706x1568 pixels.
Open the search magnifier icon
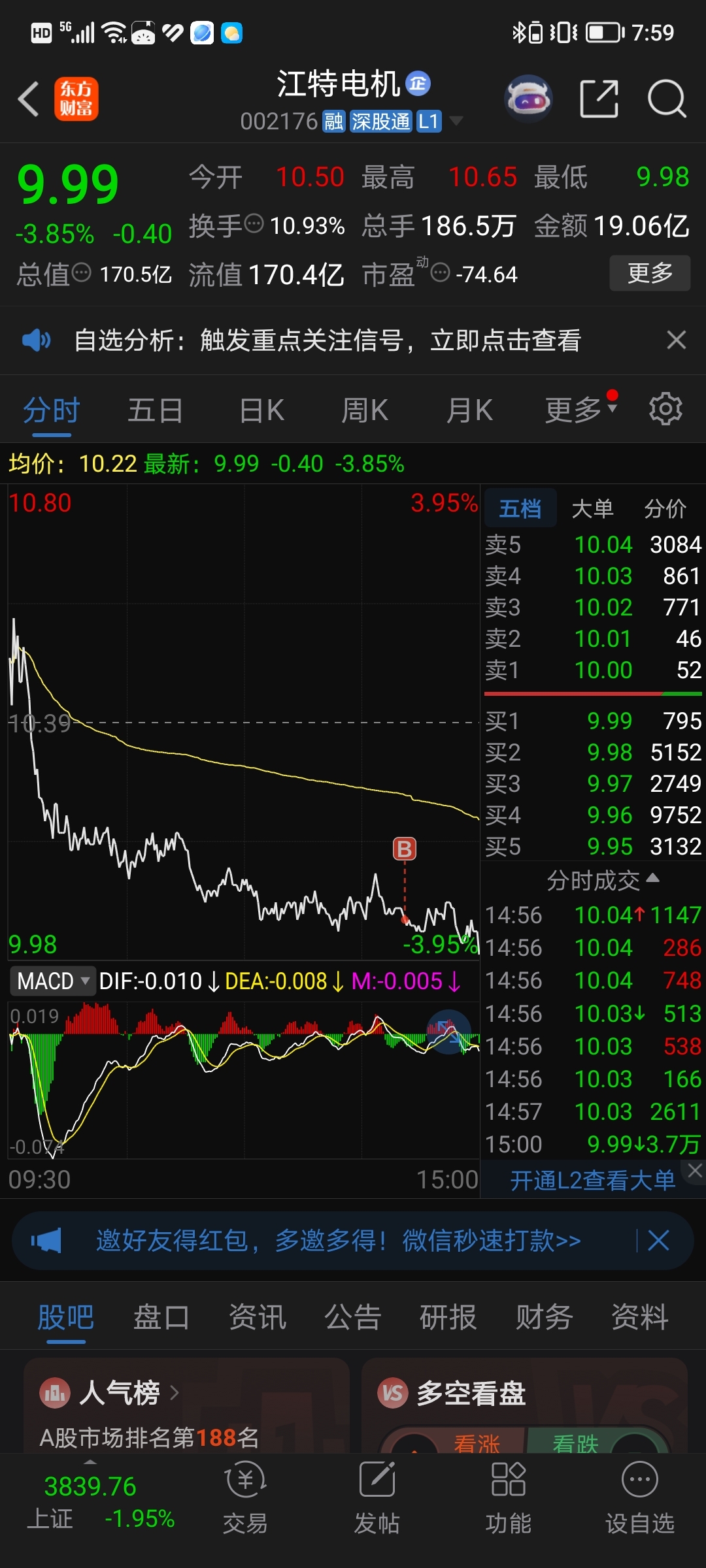(x=667, y=99)
